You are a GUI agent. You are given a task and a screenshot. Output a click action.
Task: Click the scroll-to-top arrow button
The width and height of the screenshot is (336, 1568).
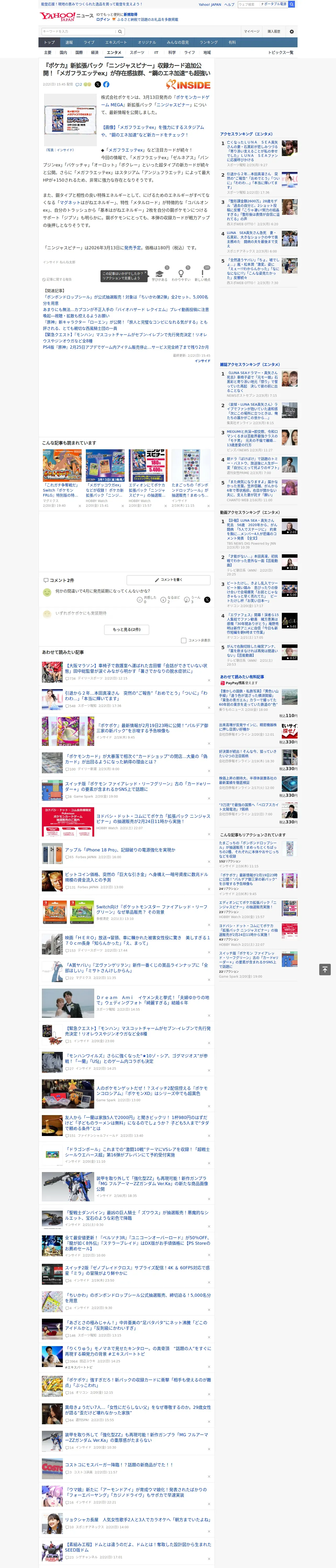(325, 969)
